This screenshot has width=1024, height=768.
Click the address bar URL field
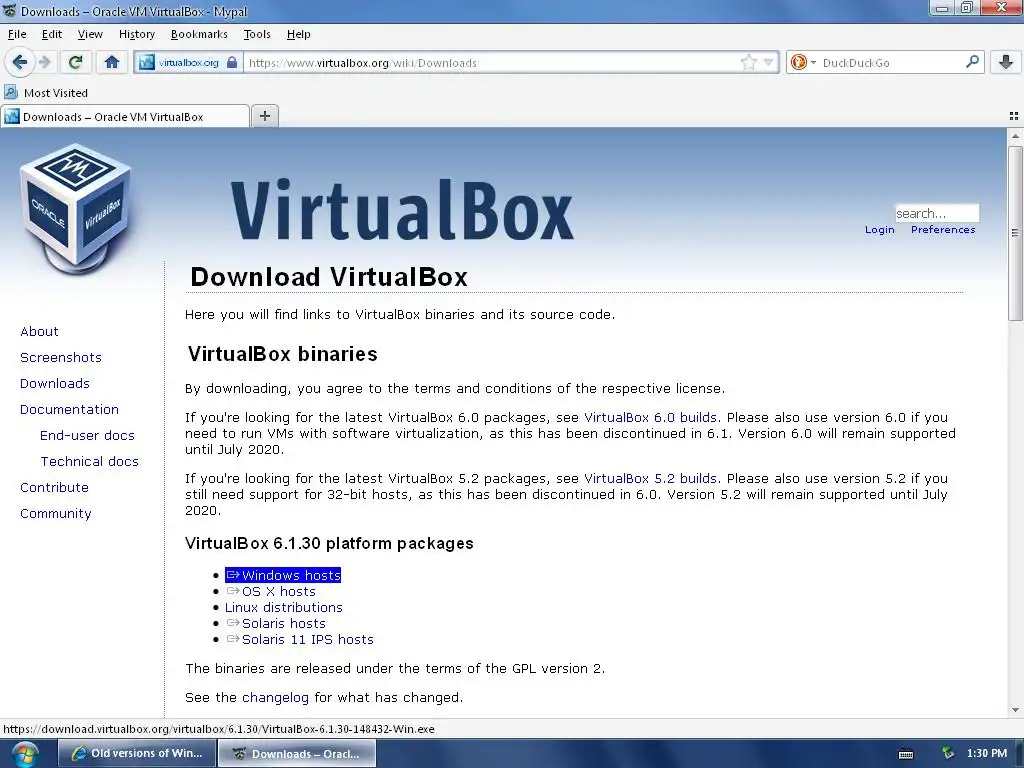click(490, 63)
